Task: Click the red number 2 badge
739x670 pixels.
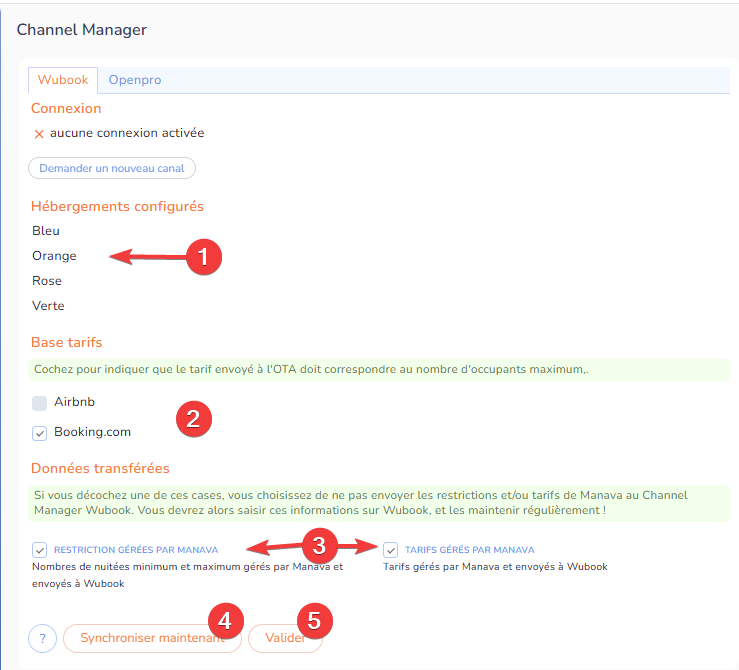Action: [x=193, y=419]
